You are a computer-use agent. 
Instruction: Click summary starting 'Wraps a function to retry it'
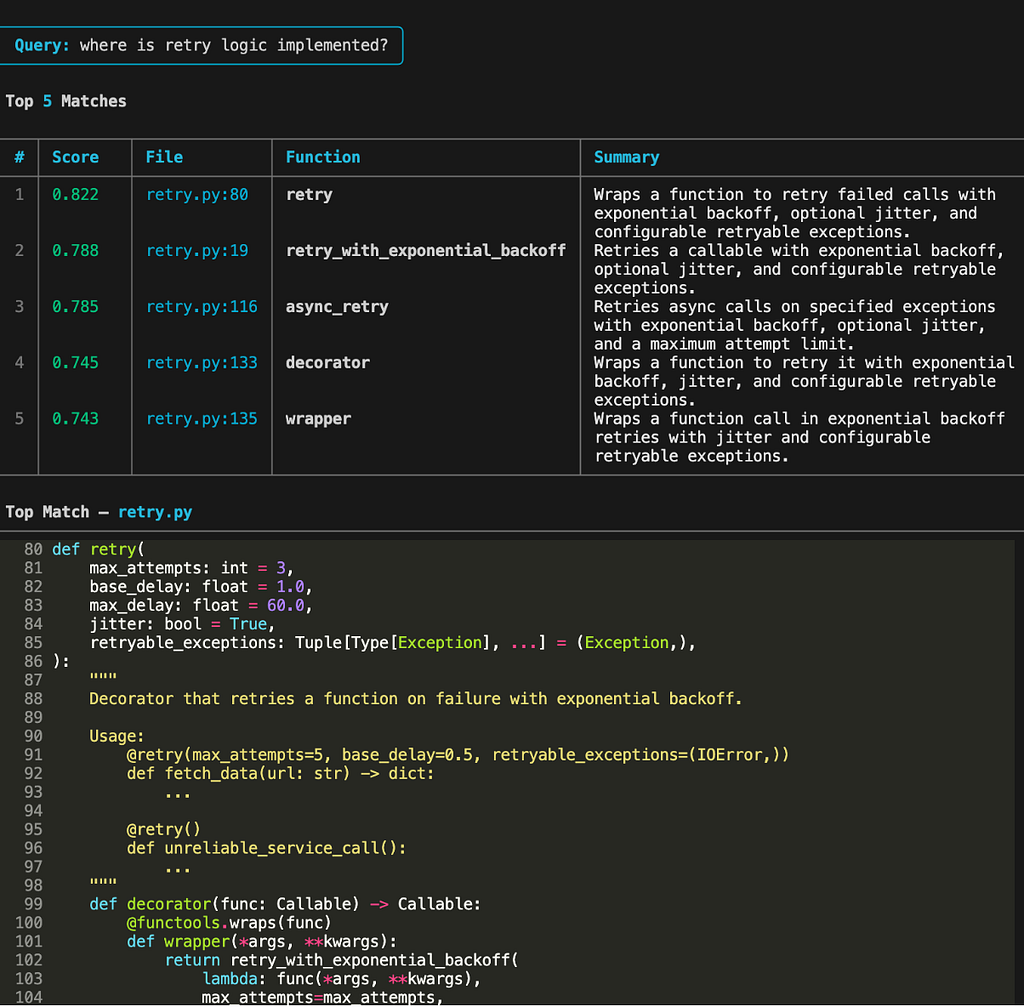point(804,382)
